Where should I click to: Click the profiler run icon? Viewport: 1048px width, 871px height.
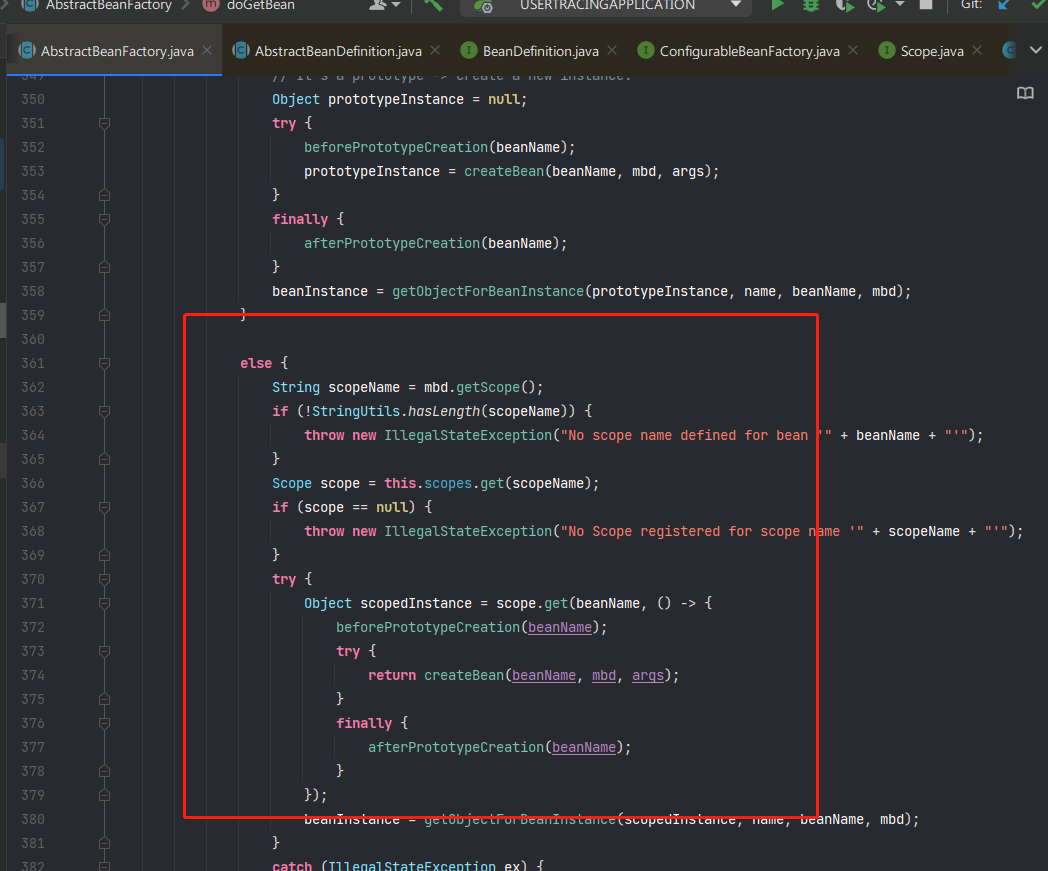876,5
